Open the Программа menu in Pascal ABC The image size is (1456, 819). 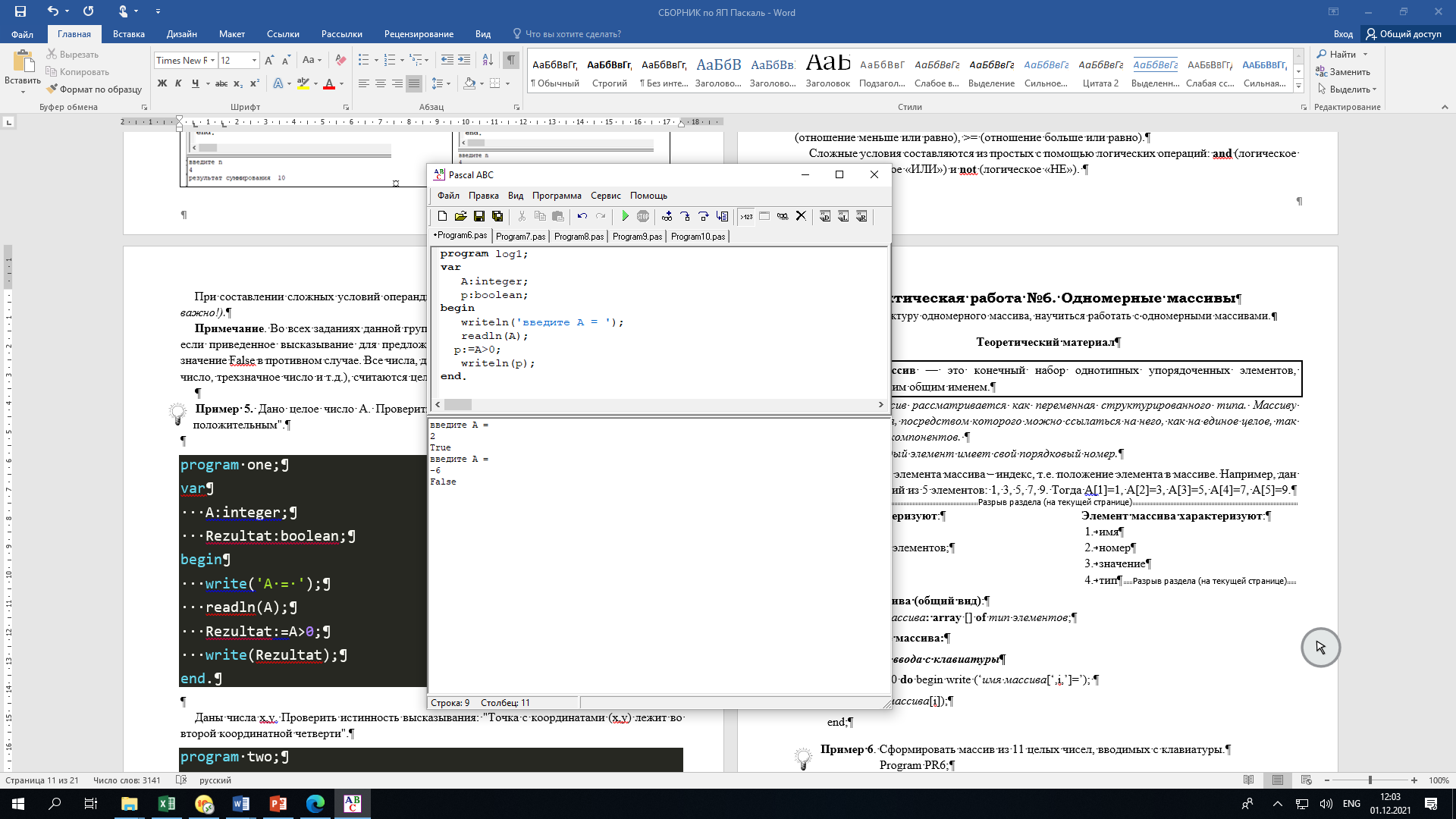(557, 196)
